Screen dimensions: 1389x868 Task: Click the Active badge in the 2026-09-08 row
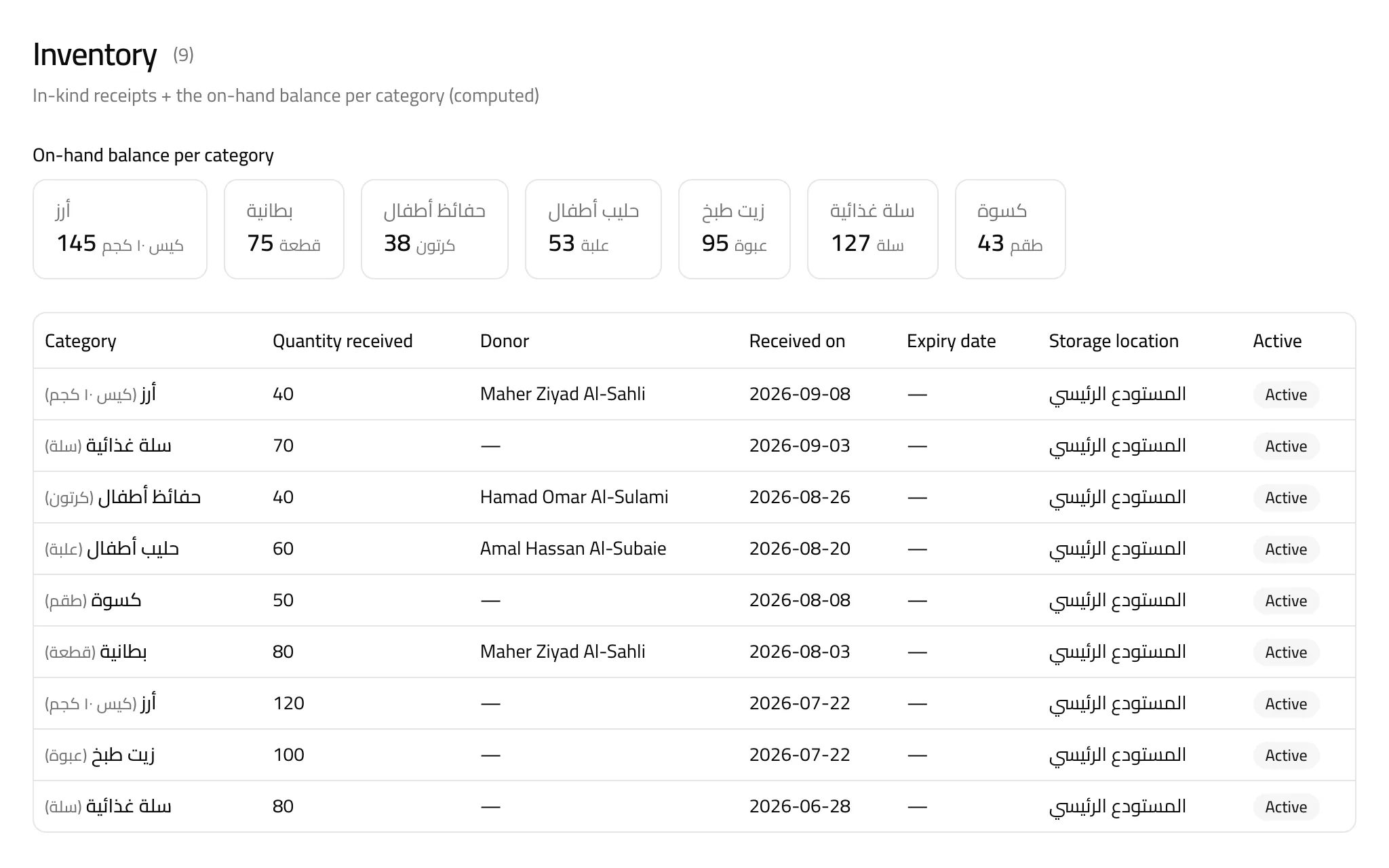click(x=1286, y=395)
